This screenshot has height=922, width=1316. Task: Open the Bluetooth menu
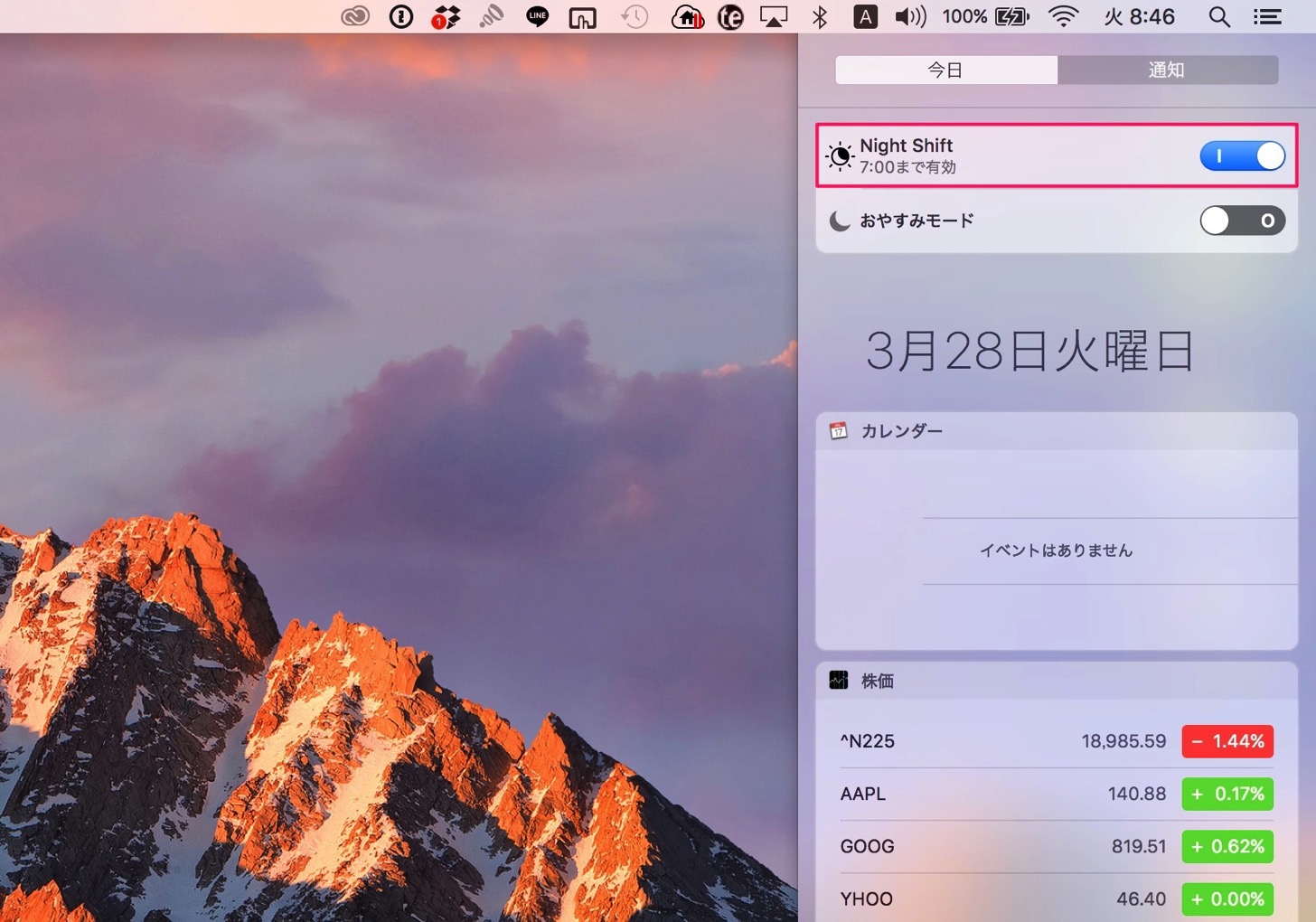click(x=820, y=16)
